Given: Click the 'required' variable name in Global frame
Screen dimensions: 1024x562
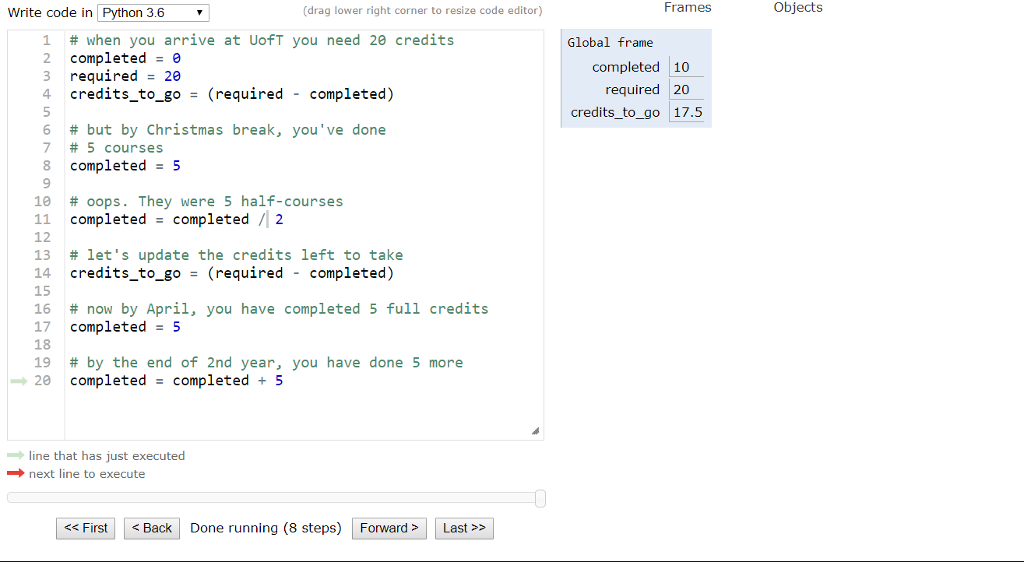Looking at the screenshot, I should (632, 89).
